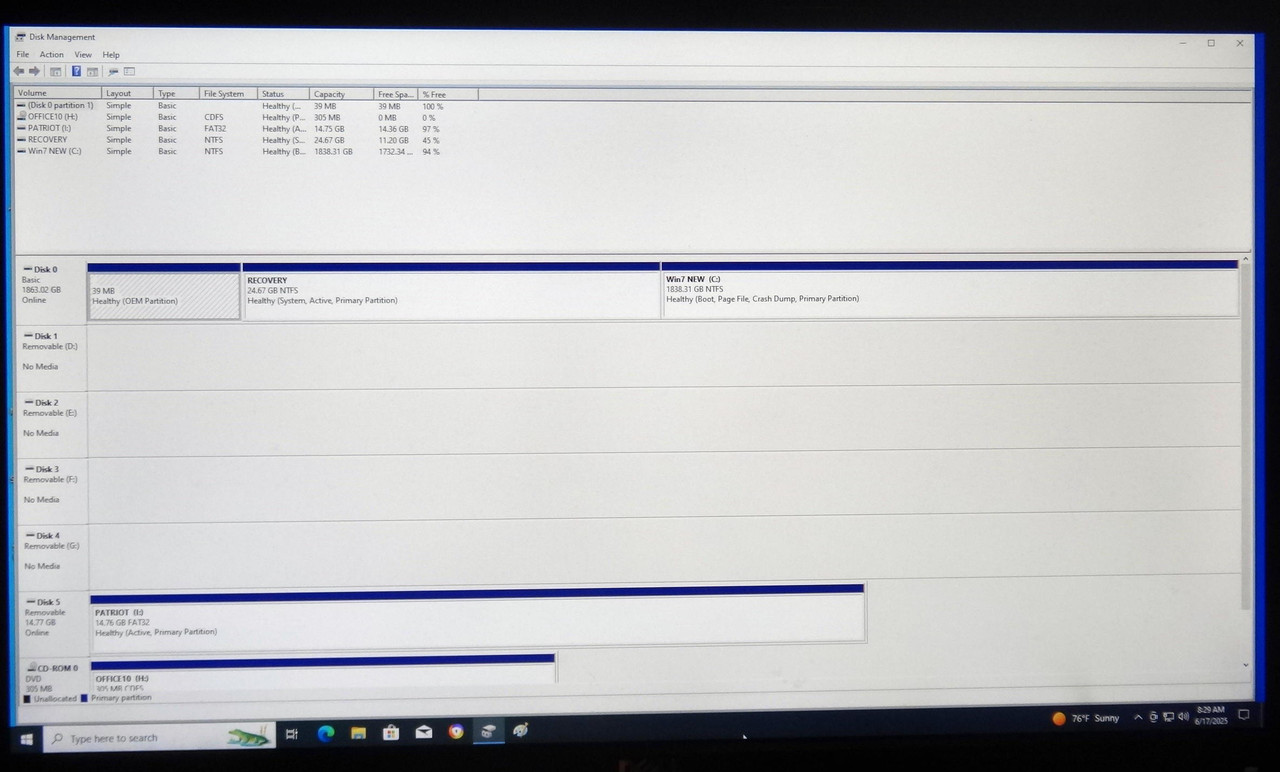Click the Connect/Refresh key toolbar icon

click(x=113, y=71)
